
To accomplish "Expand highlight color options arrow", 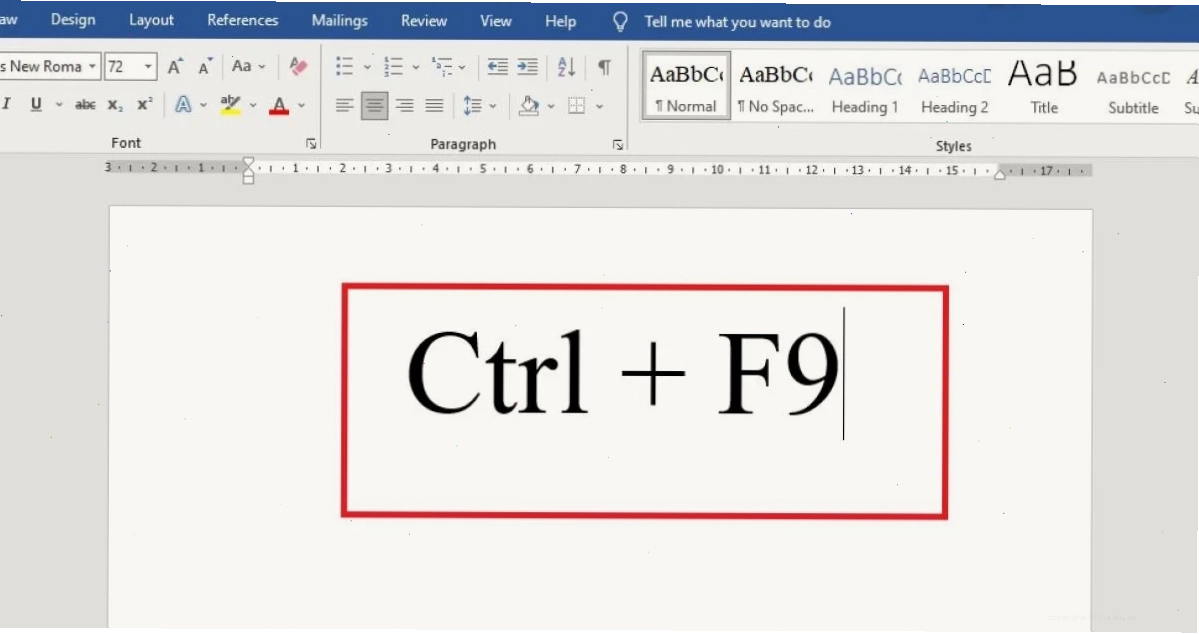I will click(x=253, y=106).
